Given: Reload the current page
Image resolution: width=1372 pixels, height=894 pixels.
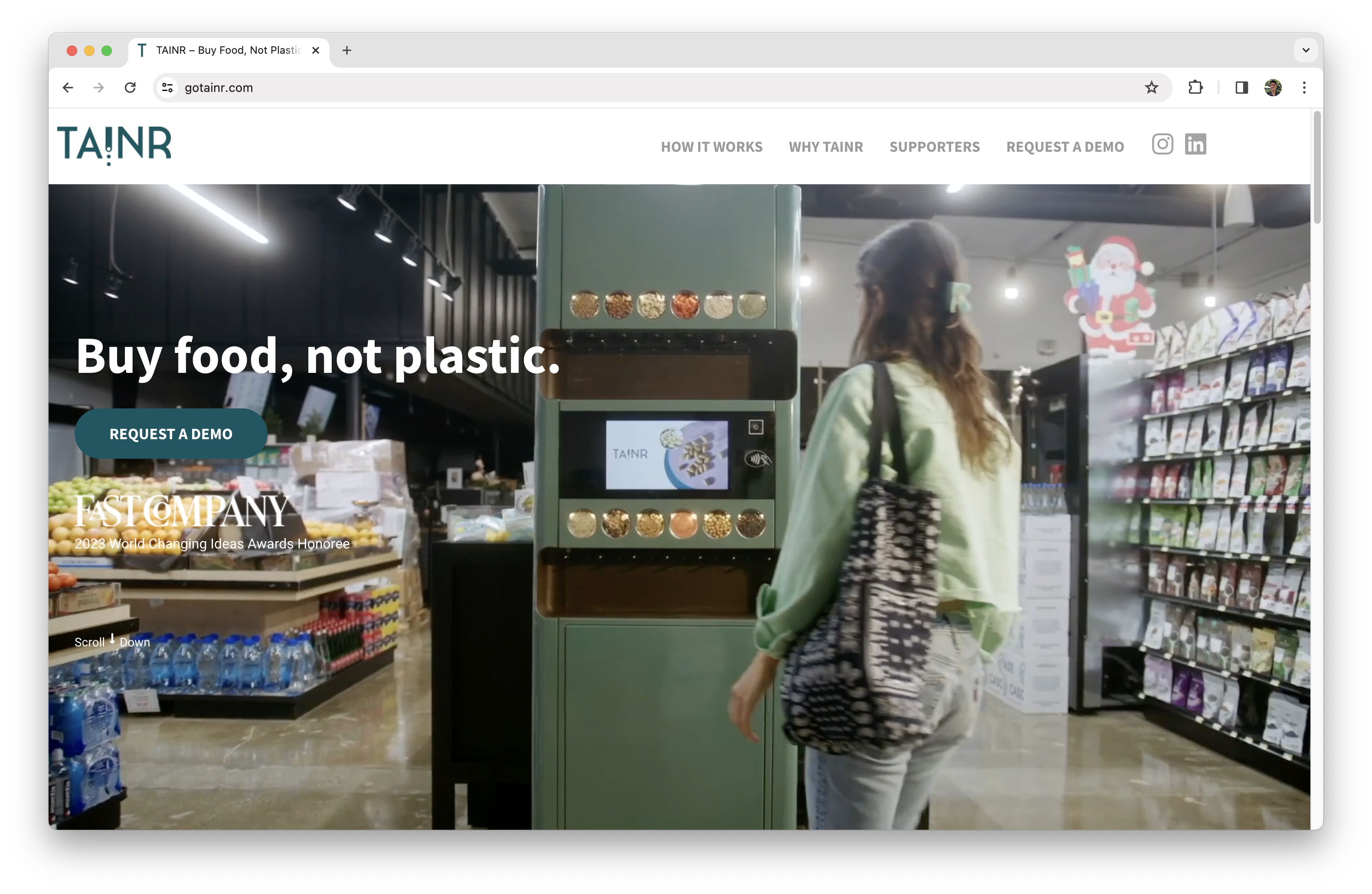Looking at the screenshot, I should click(x=130, y=88).
